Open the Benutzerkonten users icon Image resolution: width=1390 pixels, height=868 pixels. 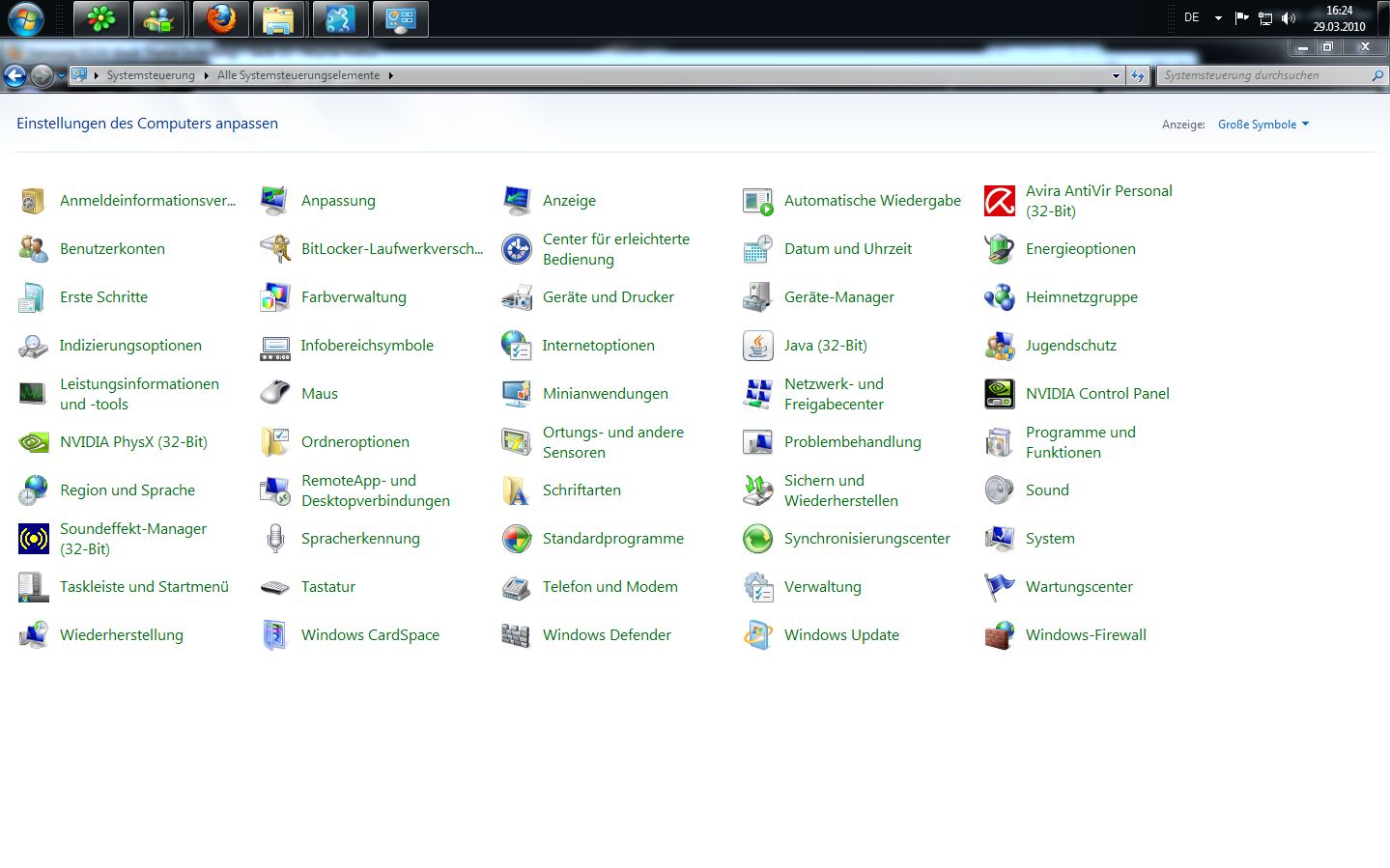click(33, 249)
